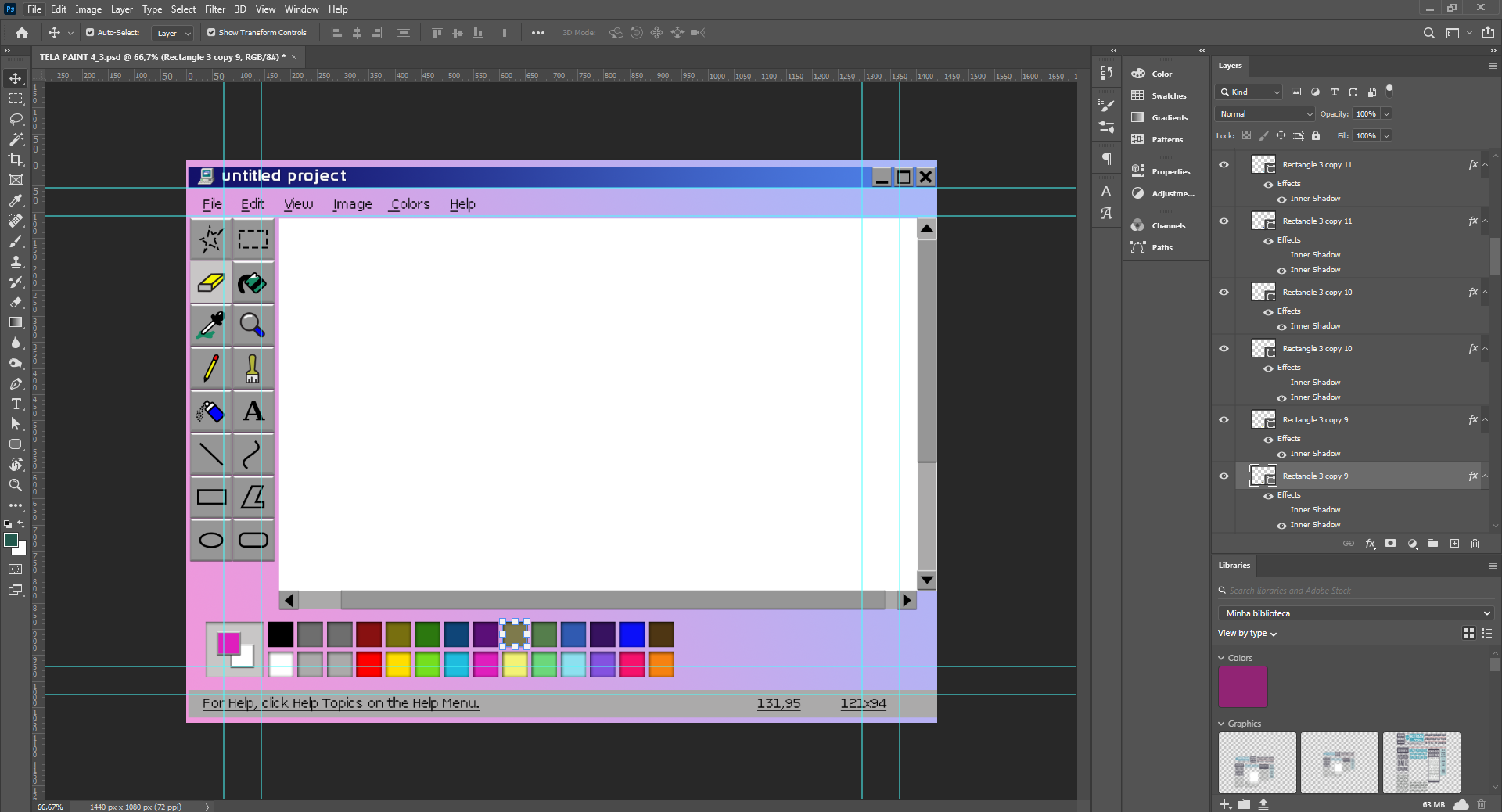Select the Eyedropper tool
Image resolution: width=1502 pixels, height=812 pixels.
tap(16, 200)
